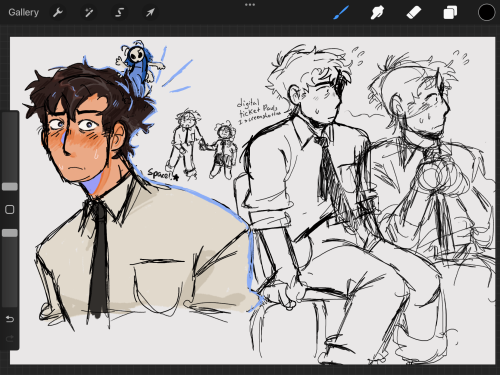Open the Adjustments magic wand menu
This screenshot has width=500, height=375.
(x=89, y=13)
